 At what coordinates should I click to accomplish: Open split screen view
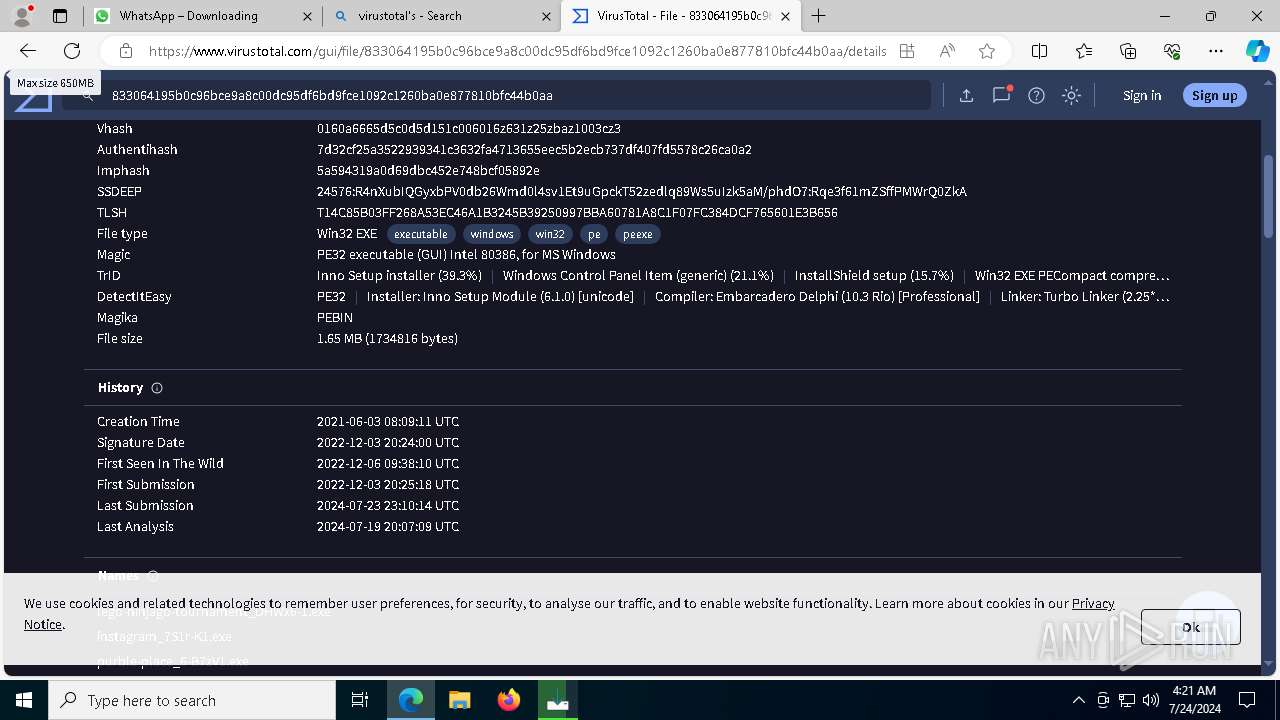click(1039, 51)
